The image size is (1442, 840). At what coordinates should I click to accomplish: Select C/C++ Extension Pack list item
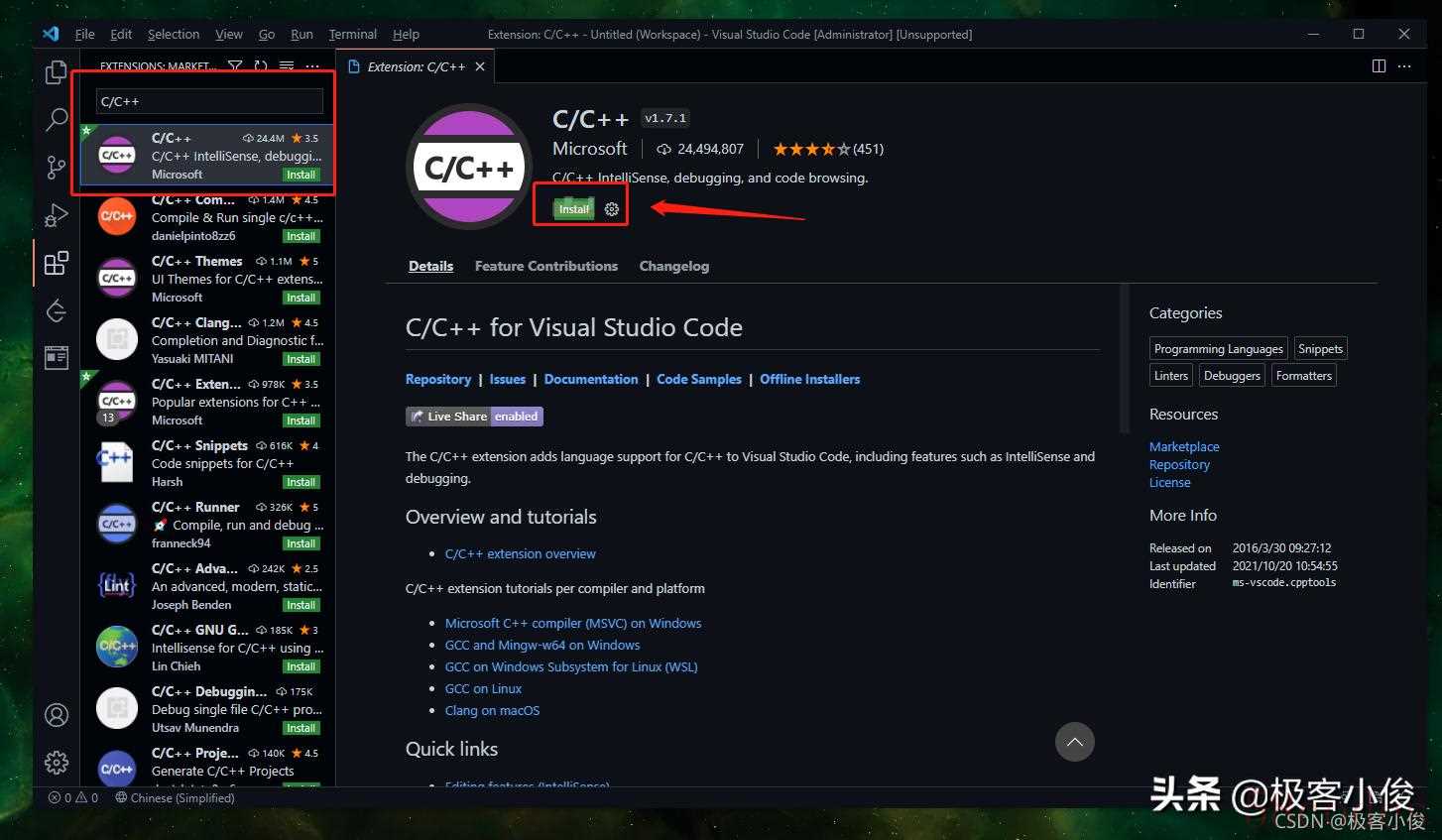click(x=207, y=401)
